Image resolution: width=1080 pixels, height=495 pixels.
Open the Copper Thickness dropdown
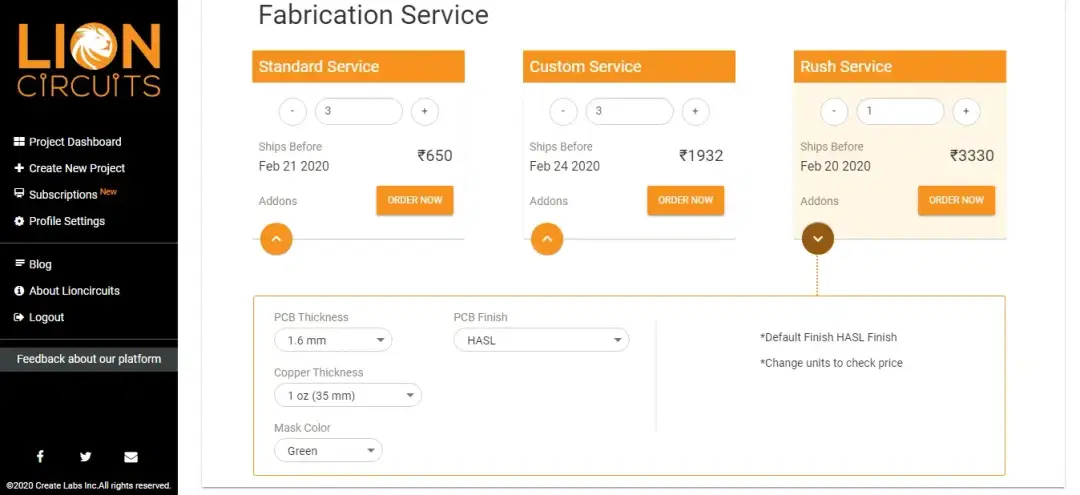(348, 395)
